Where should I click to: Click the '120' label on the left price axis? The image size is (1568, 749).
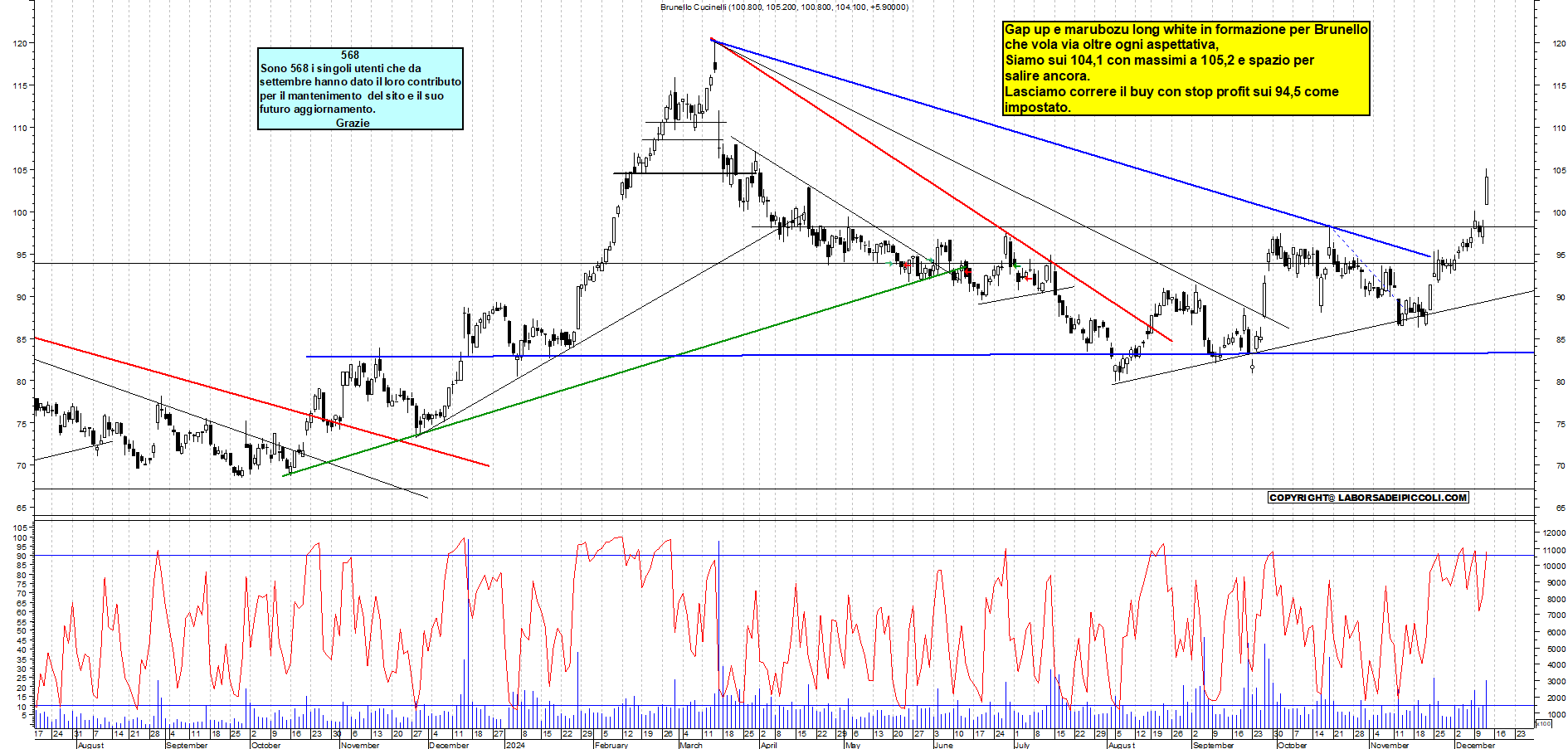coord(20,43)
